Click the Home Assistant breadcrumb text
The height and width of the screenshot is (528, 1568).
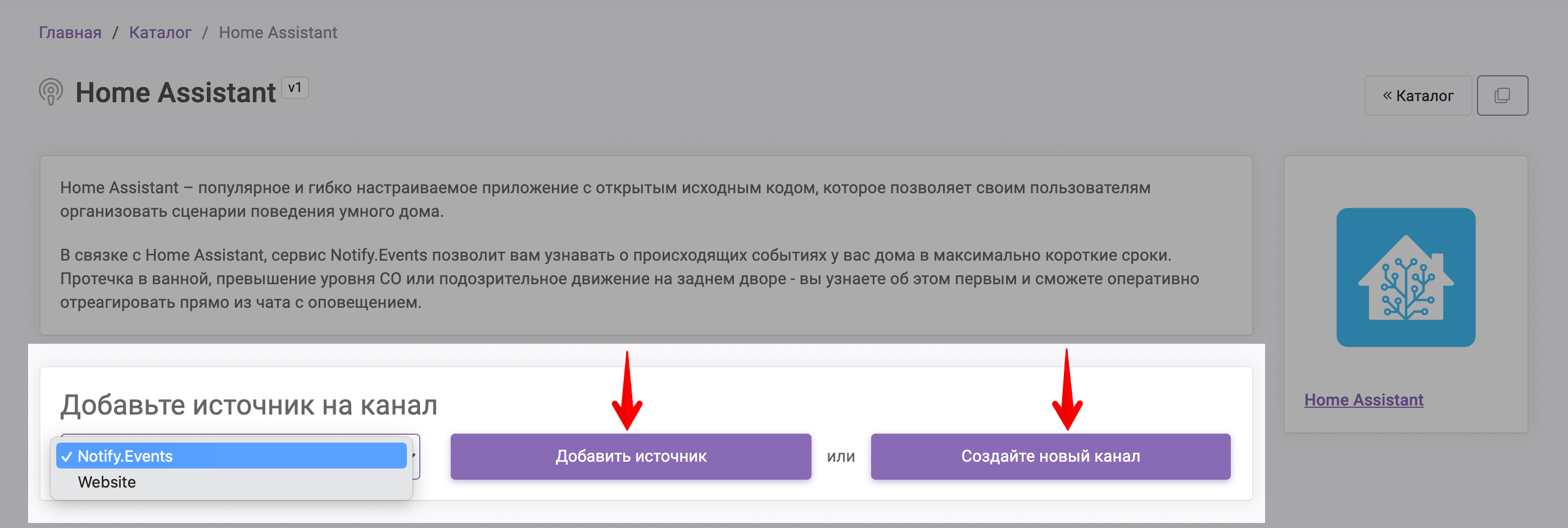pyautogui.click(x=278, y=32)
